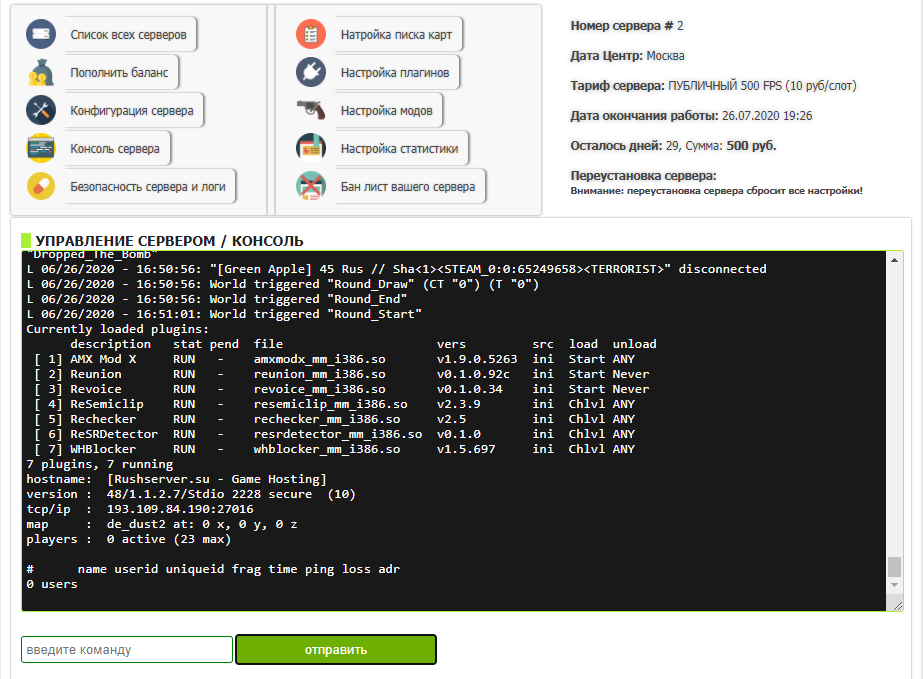Open Безопасность сервера и логи
This screenshot has width=923, height=679.
pyautogui.click(x=148, y=186)
